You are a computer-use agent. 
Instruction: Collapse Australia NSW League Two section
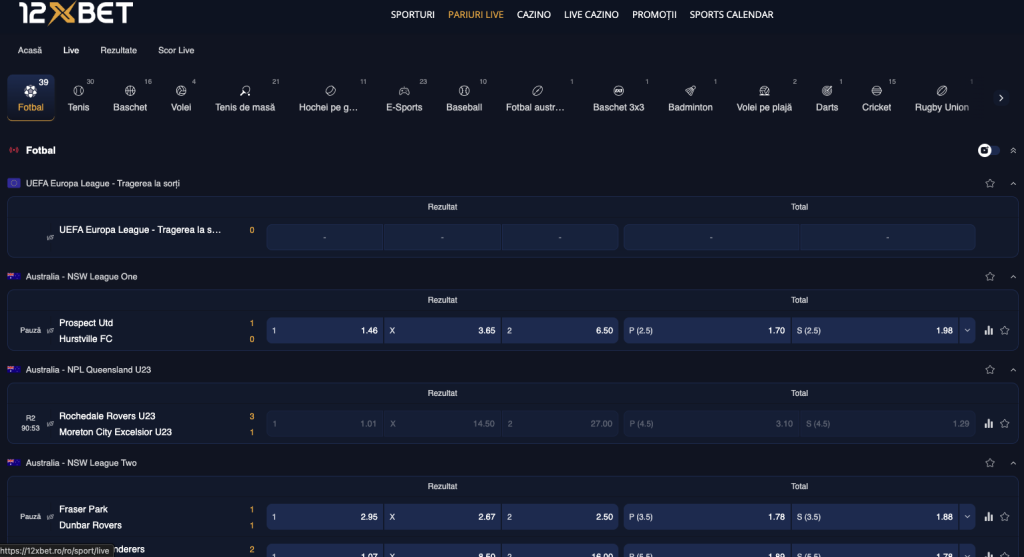(1013, 463)
